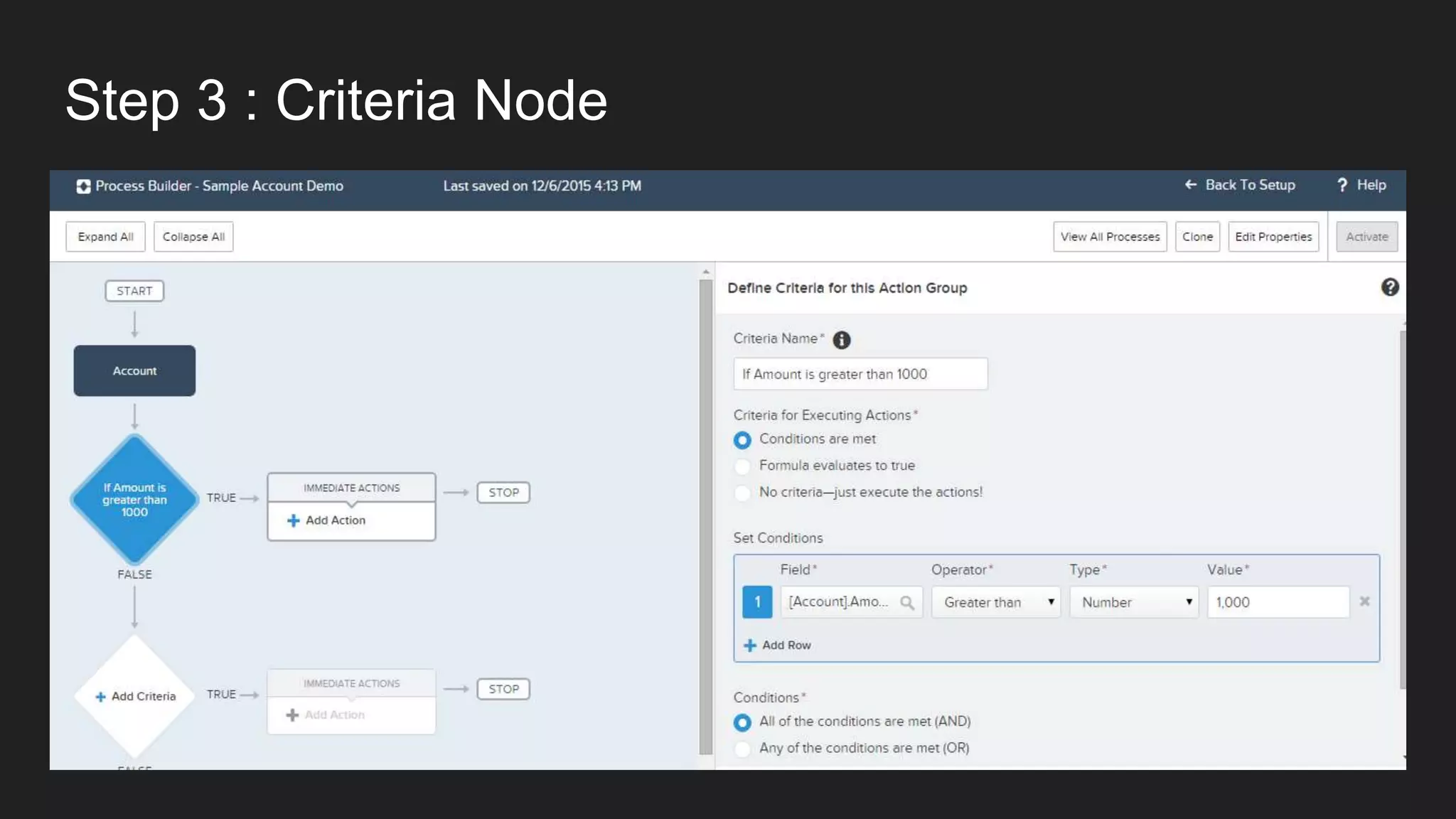
Task: Click plus icon of dimmed Add Action
Action: point(292,715)
